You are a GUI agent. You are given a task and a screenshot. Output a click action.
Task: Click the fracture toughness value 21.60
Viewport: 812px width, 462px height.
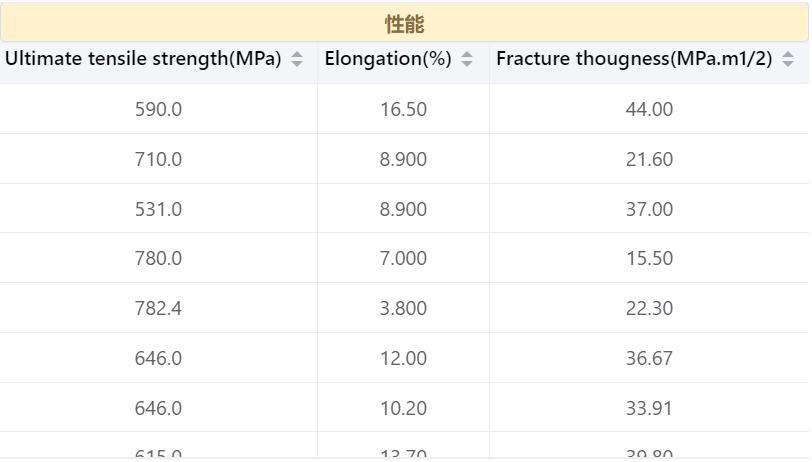649,159
